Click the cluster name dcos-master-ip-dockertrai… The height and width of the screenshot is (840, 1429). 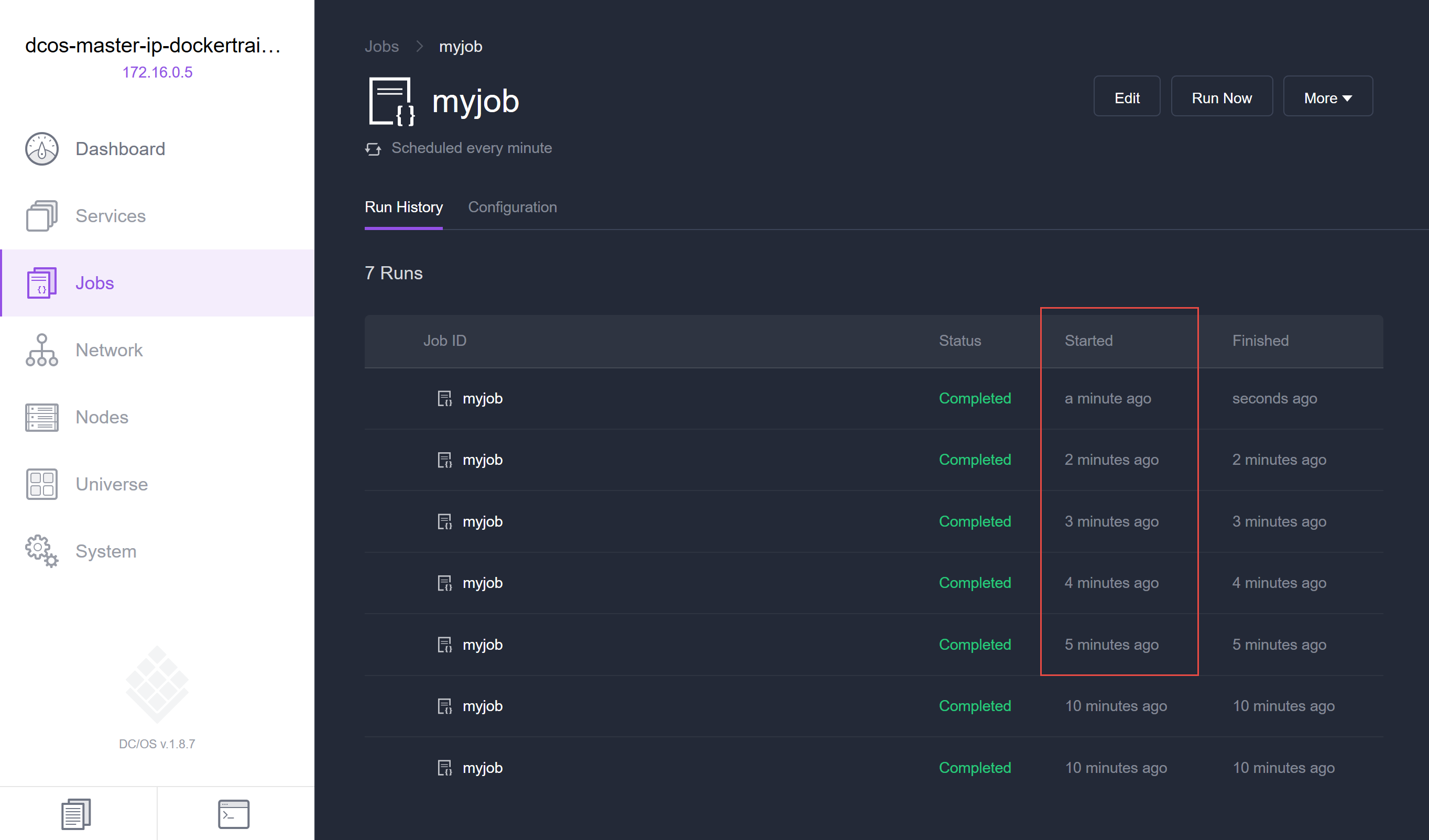pyautogui.click(x=153, y=46)
